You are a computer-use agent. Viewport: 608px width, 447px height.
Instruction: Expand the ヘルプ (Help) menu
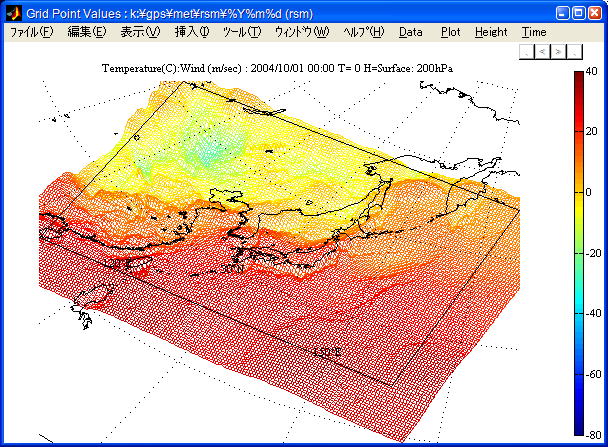[363, 32]
